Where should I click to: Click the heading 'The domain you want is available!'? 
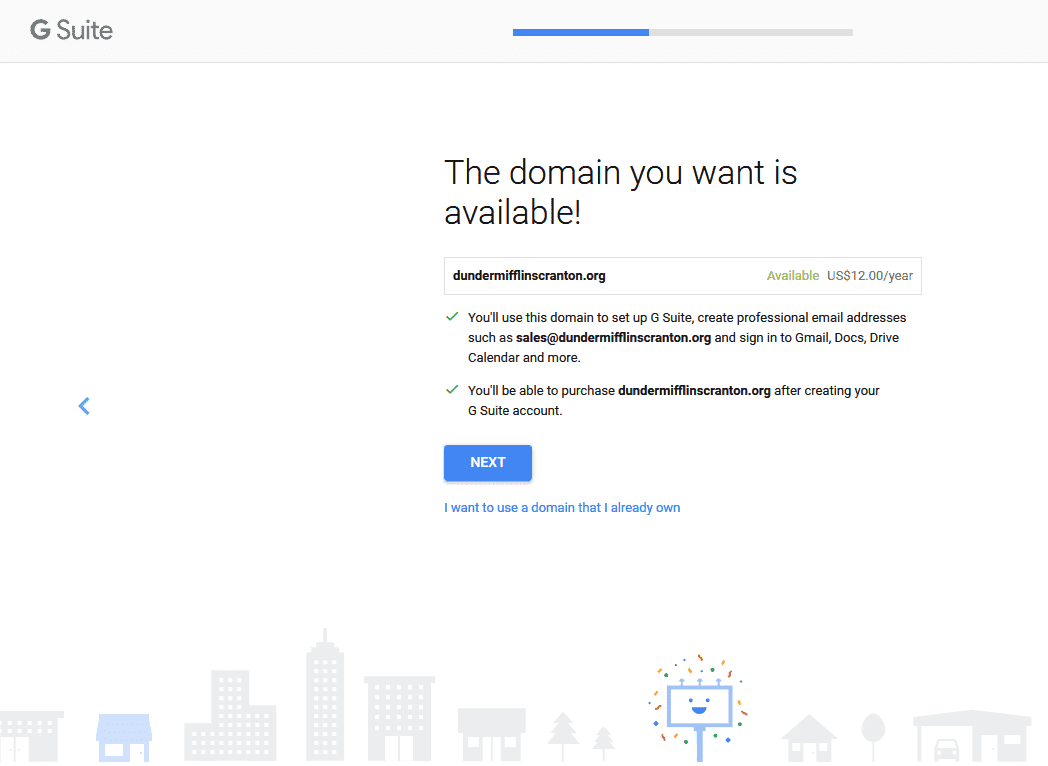pyautogui.click(x=620, y=193)
